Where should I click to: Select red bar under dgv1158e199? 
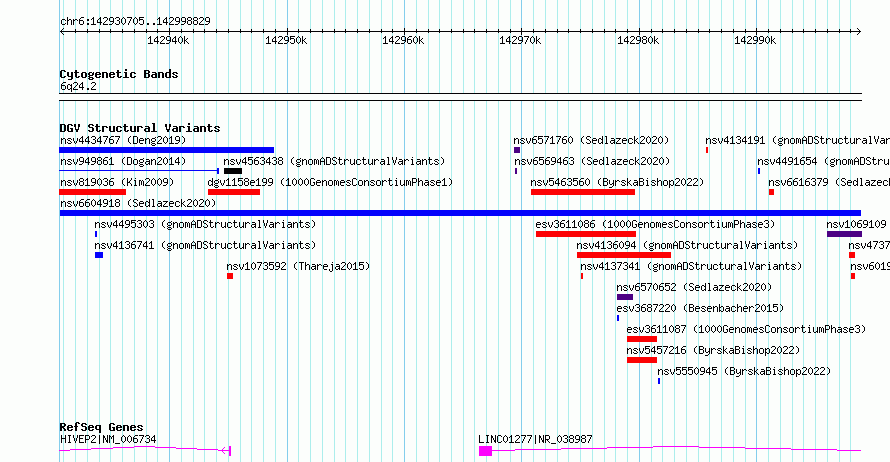point(234,192)
